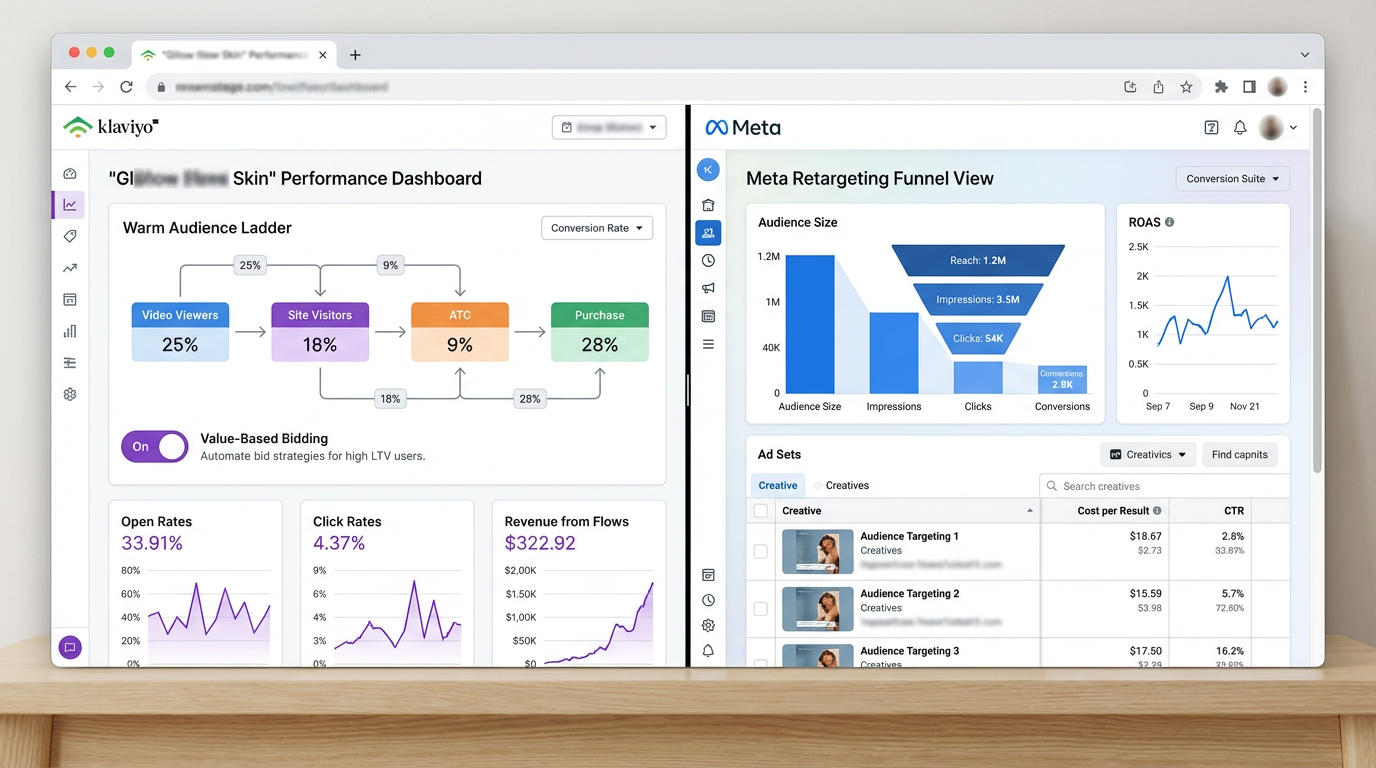Click the Meta pane vertical scrollbar

1317,290
